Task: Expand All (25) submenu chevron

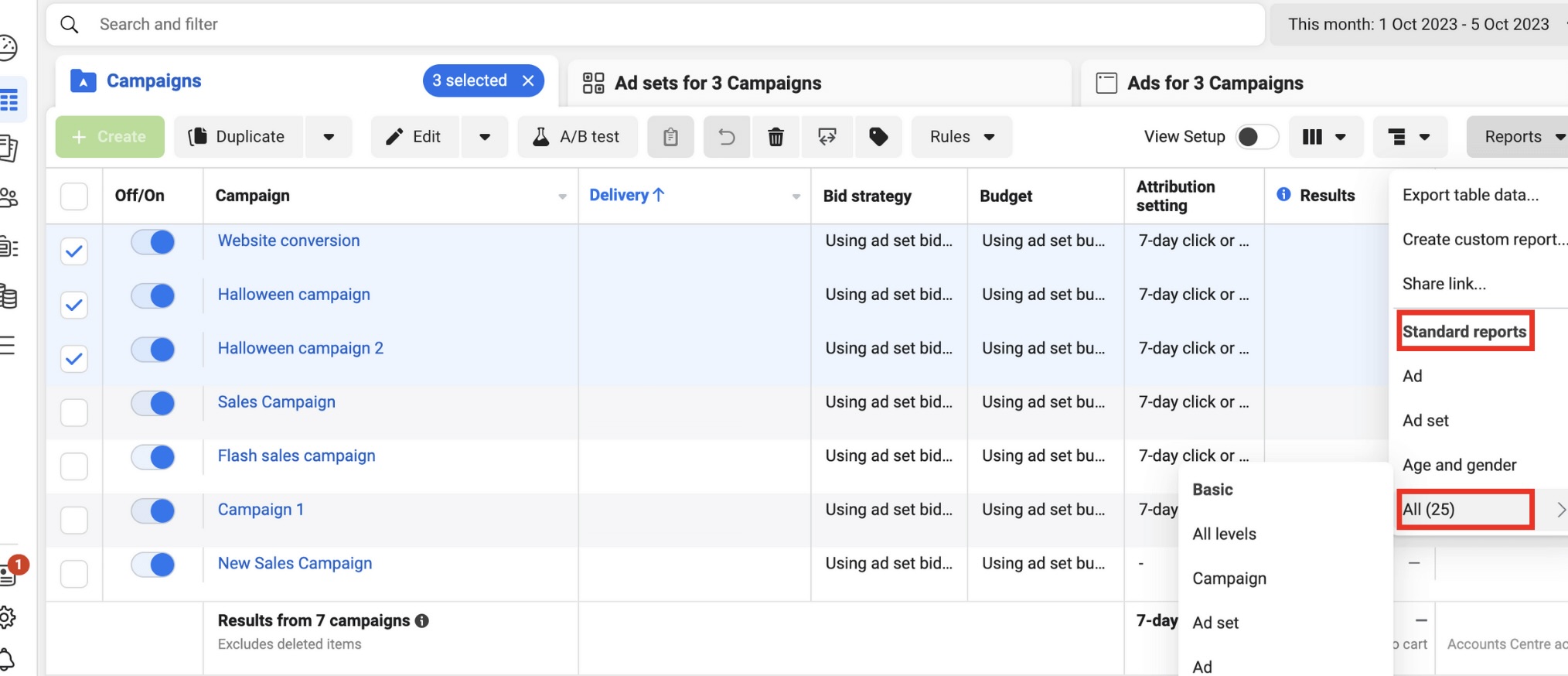Action: (x=1561, y=510)
